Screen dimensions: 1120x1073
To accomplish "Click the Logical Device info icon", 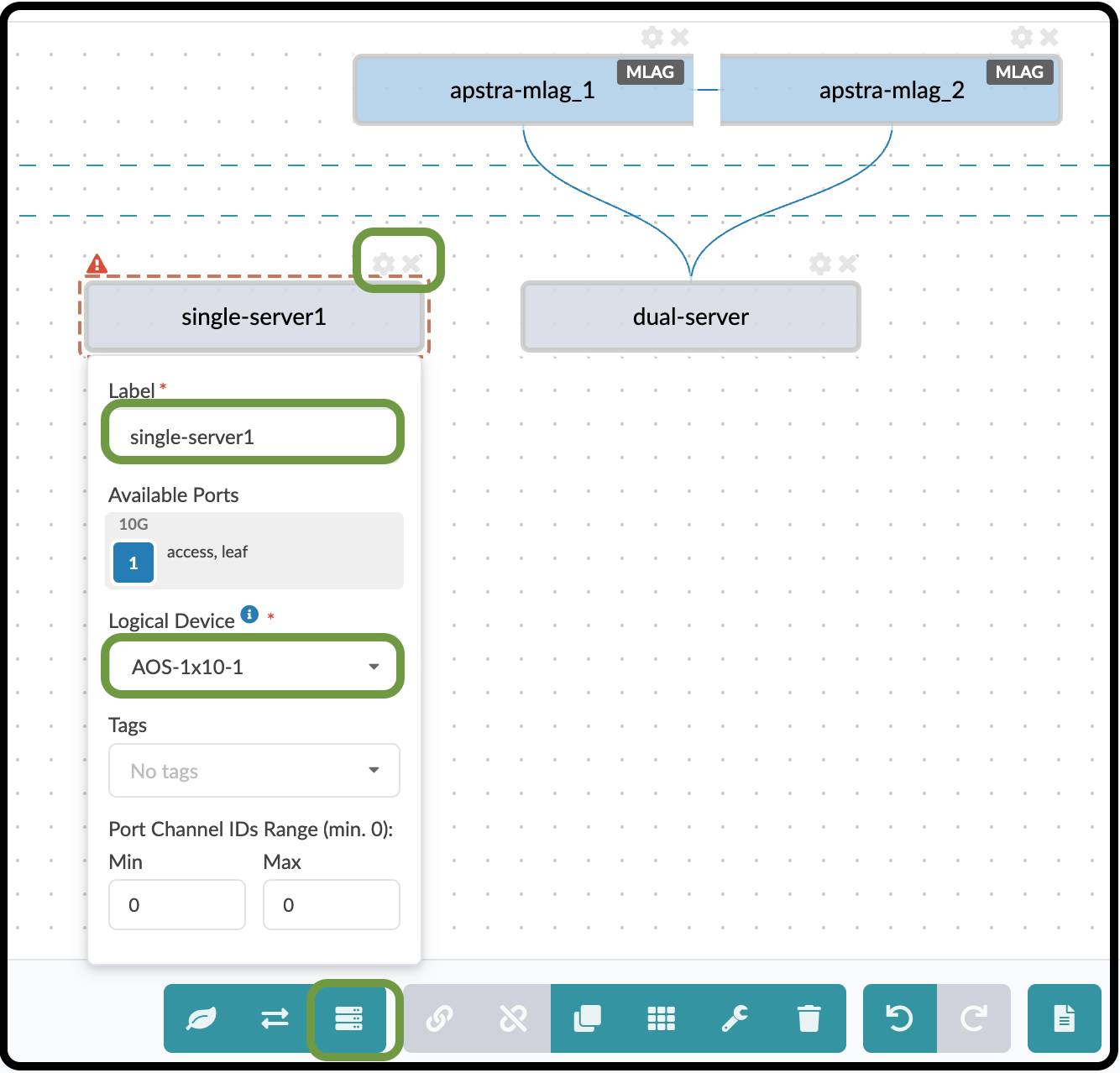I will click(x=250, y=614).
